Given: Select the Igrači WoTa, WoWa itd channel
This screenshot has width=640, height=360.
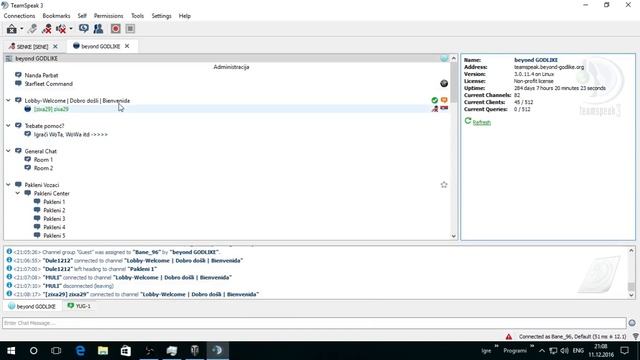Looking at the screenshot, I should pos(70,134).
